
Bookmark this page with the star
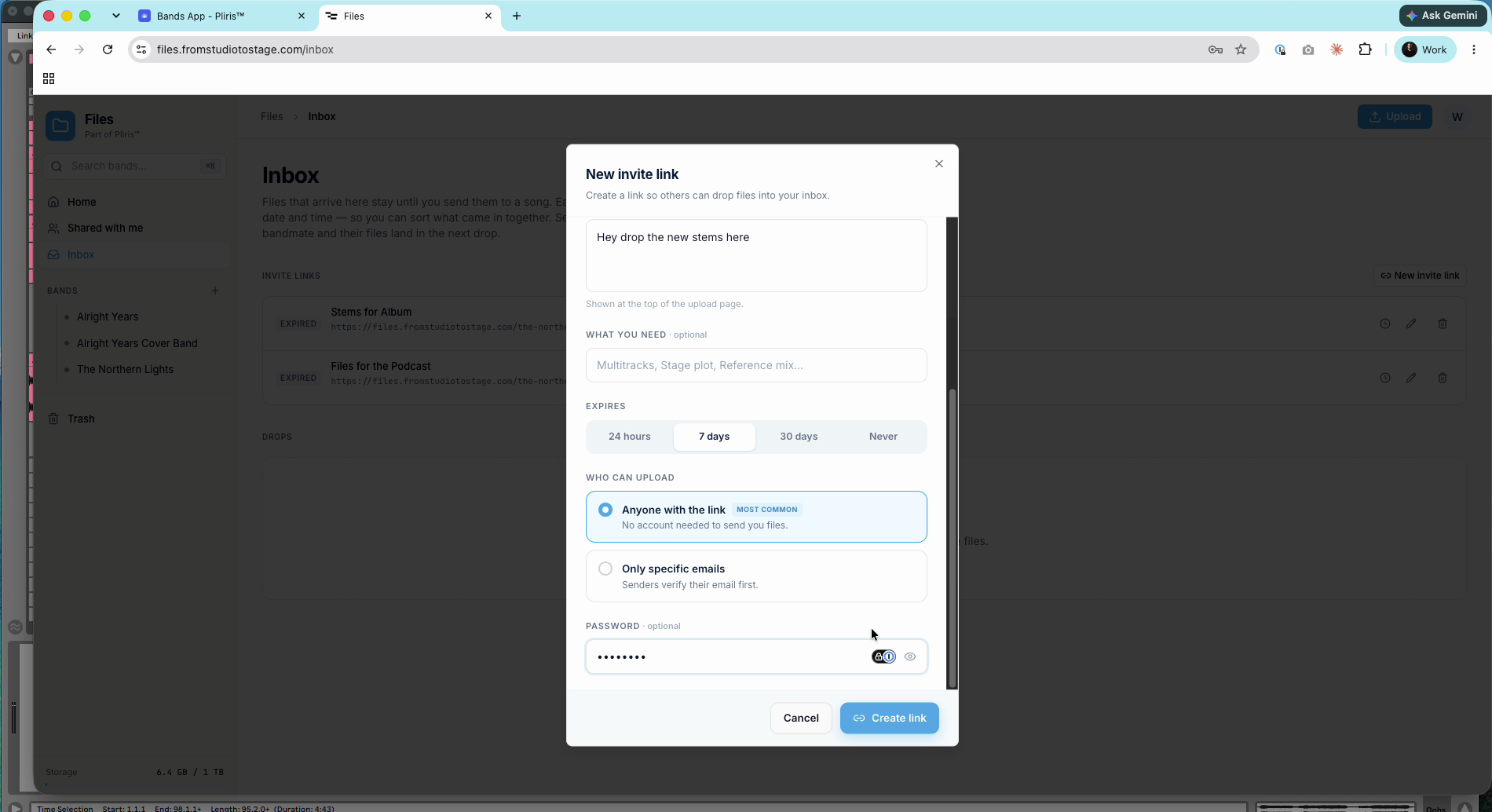point(1241,49)
